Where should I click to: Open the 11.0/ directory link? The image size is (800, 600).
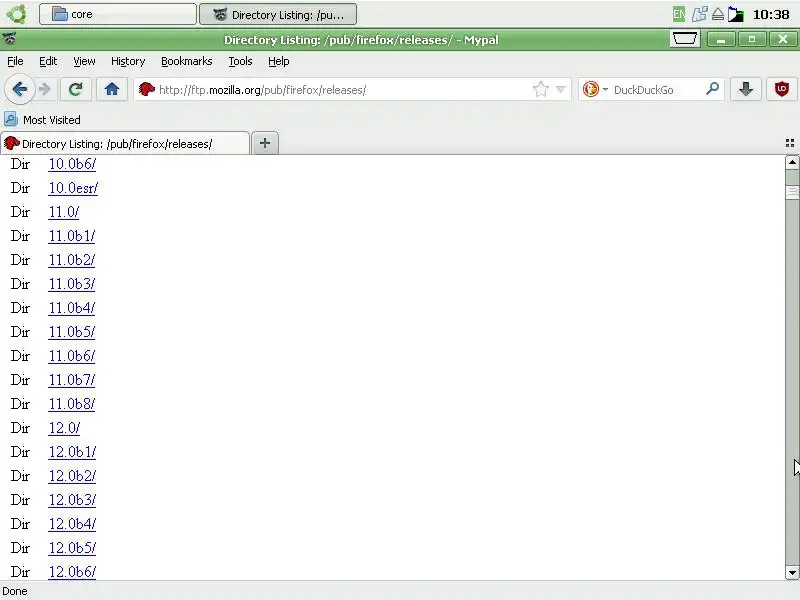64,212
